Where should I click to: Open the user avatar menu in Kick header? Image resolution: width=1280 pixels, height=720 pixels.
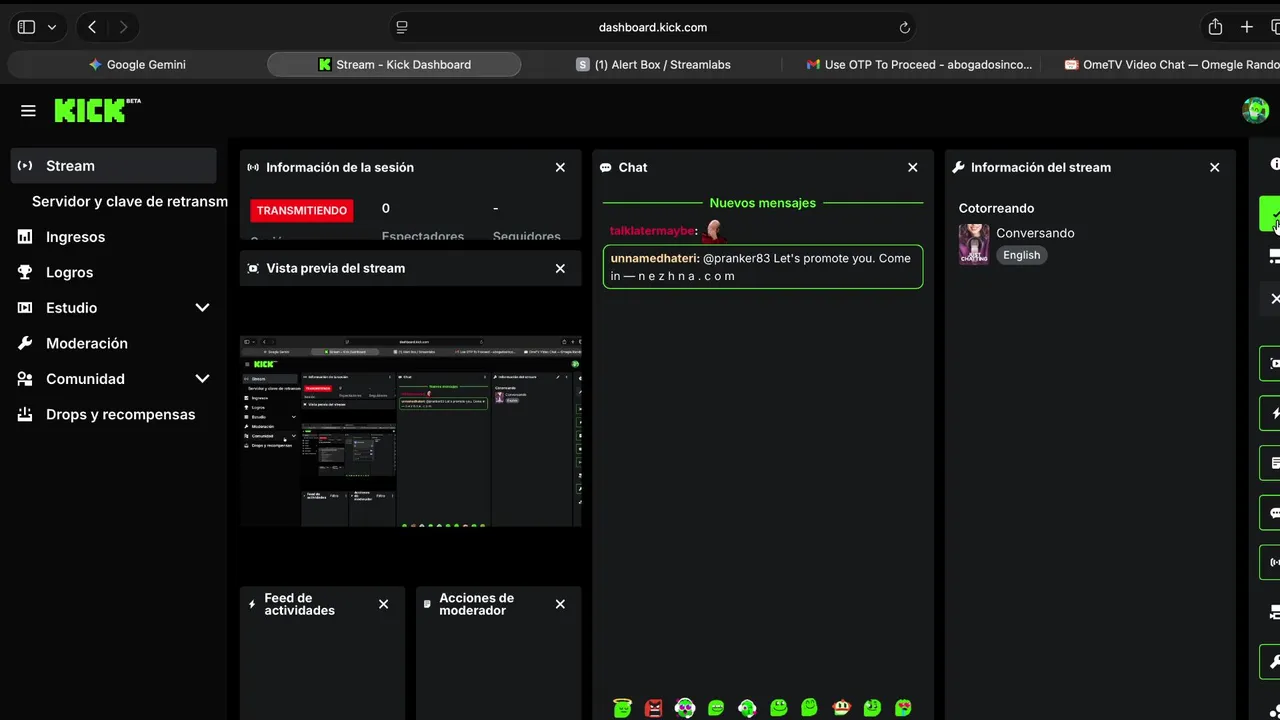pyautogui.click(x=1255, y=110)
